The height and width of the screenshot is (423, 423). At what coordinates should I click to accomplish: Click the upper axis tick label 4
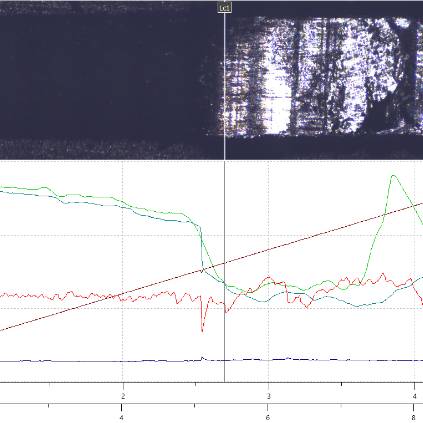(414, 396)
